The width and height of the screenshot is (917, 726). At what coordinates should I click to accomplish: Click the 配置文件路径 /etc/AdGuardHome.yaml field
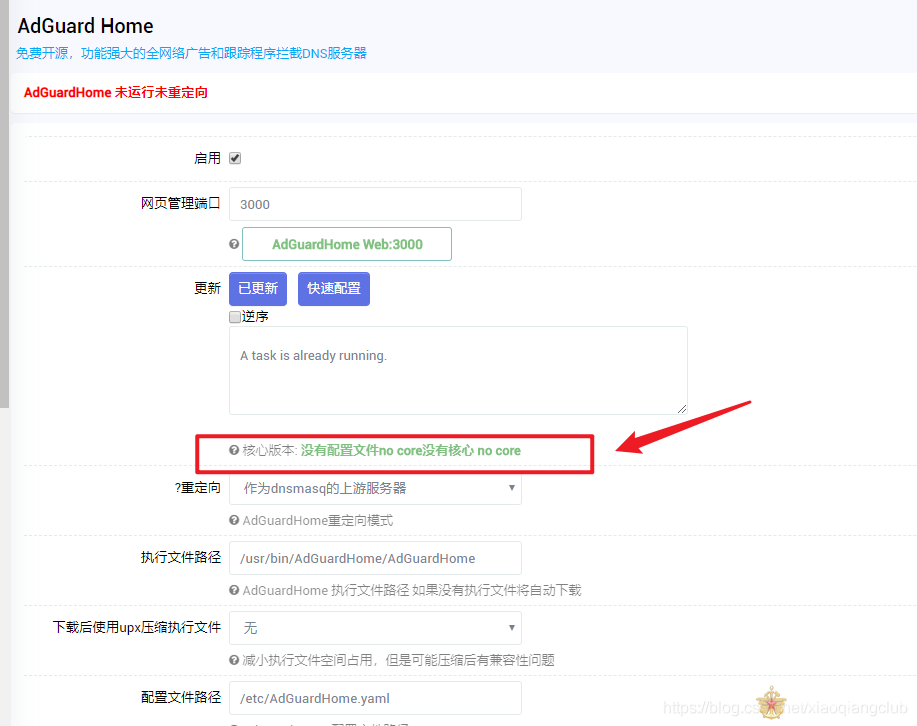(x=375, y=698)
